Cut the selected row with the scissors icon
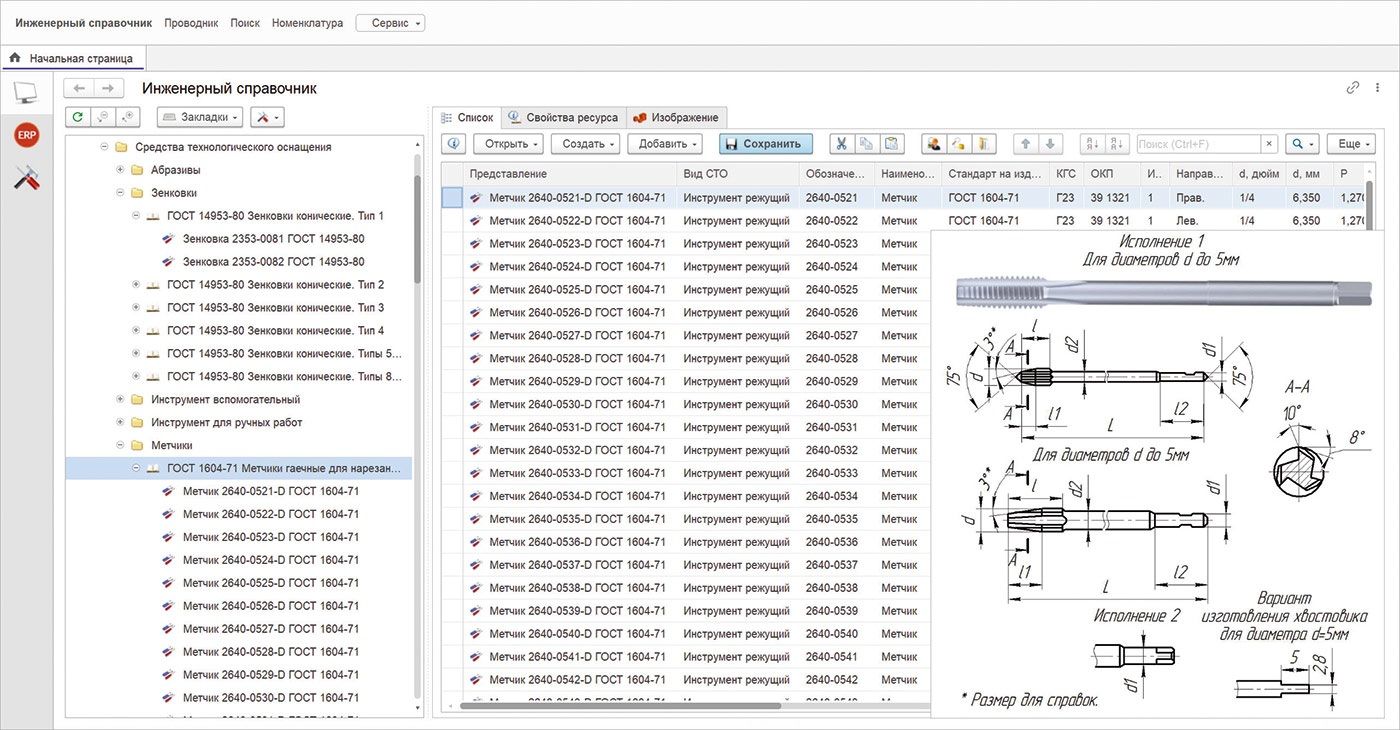The image size is (1400, 730). point(842,144)
